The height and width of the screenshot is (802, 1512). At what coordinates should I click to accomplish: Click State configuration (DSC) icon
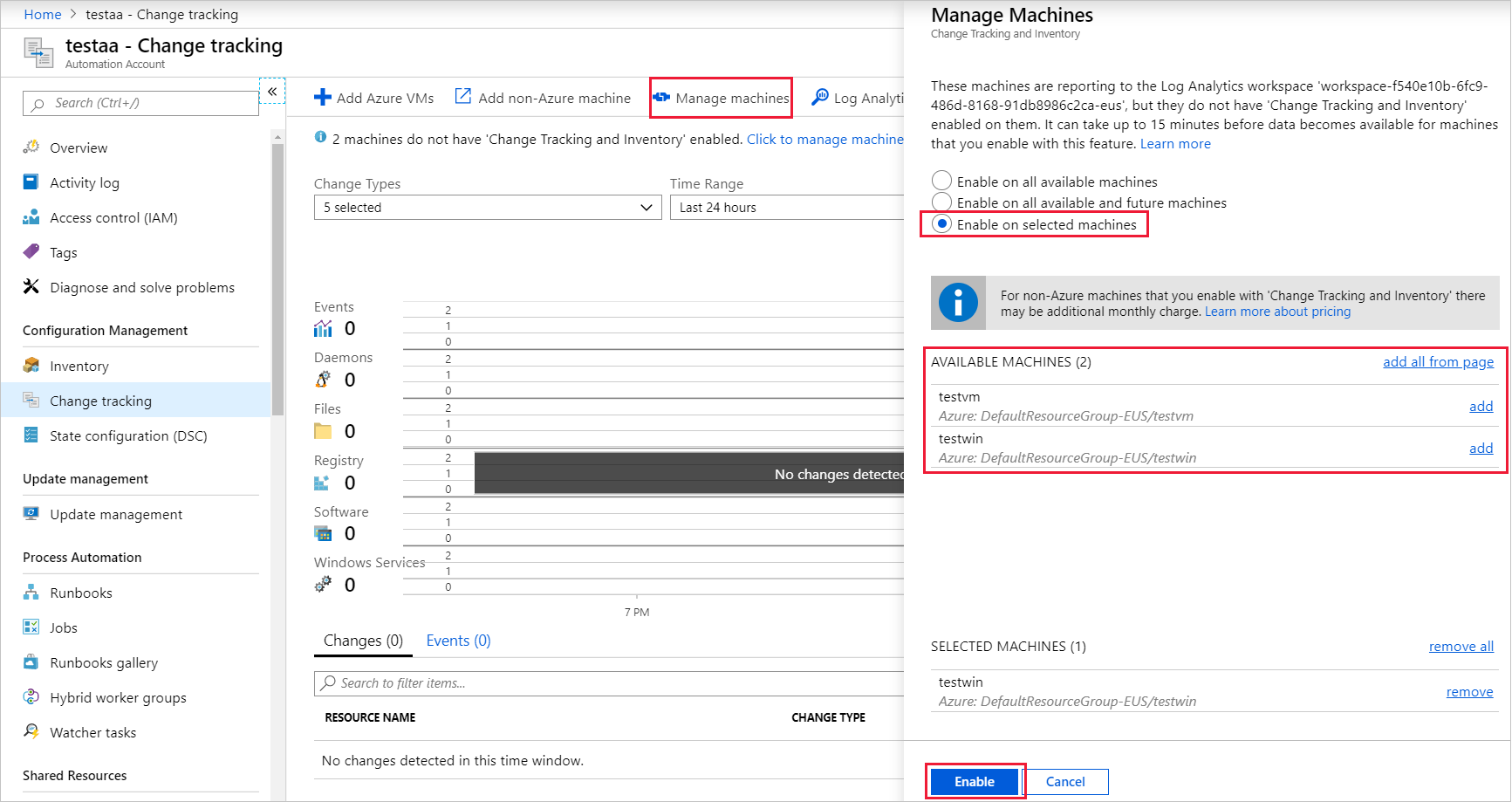coord(31,435)
